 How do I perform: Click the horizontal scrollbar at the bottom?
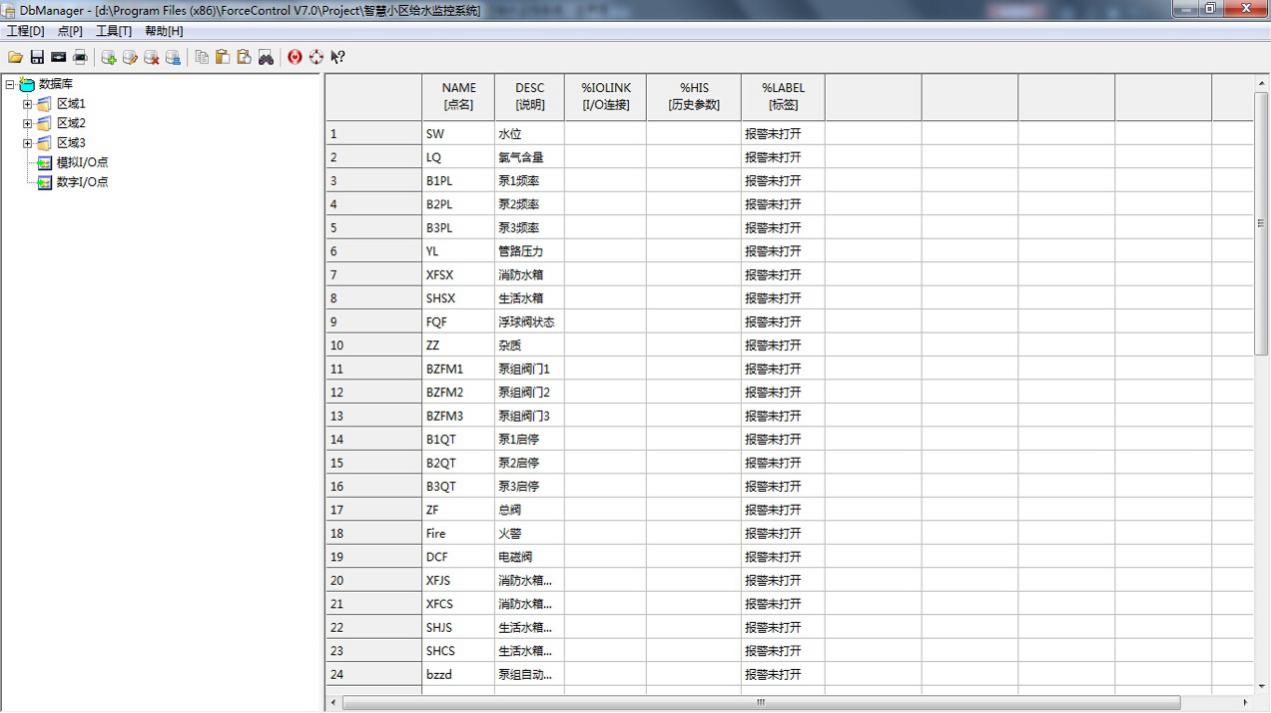pos(760,703)
